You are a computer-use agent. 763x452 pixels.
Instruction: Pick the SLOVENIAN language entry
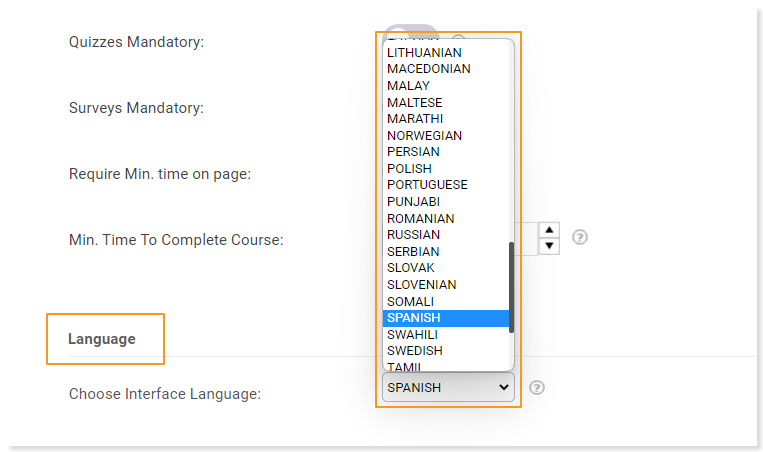pos(446,285)
